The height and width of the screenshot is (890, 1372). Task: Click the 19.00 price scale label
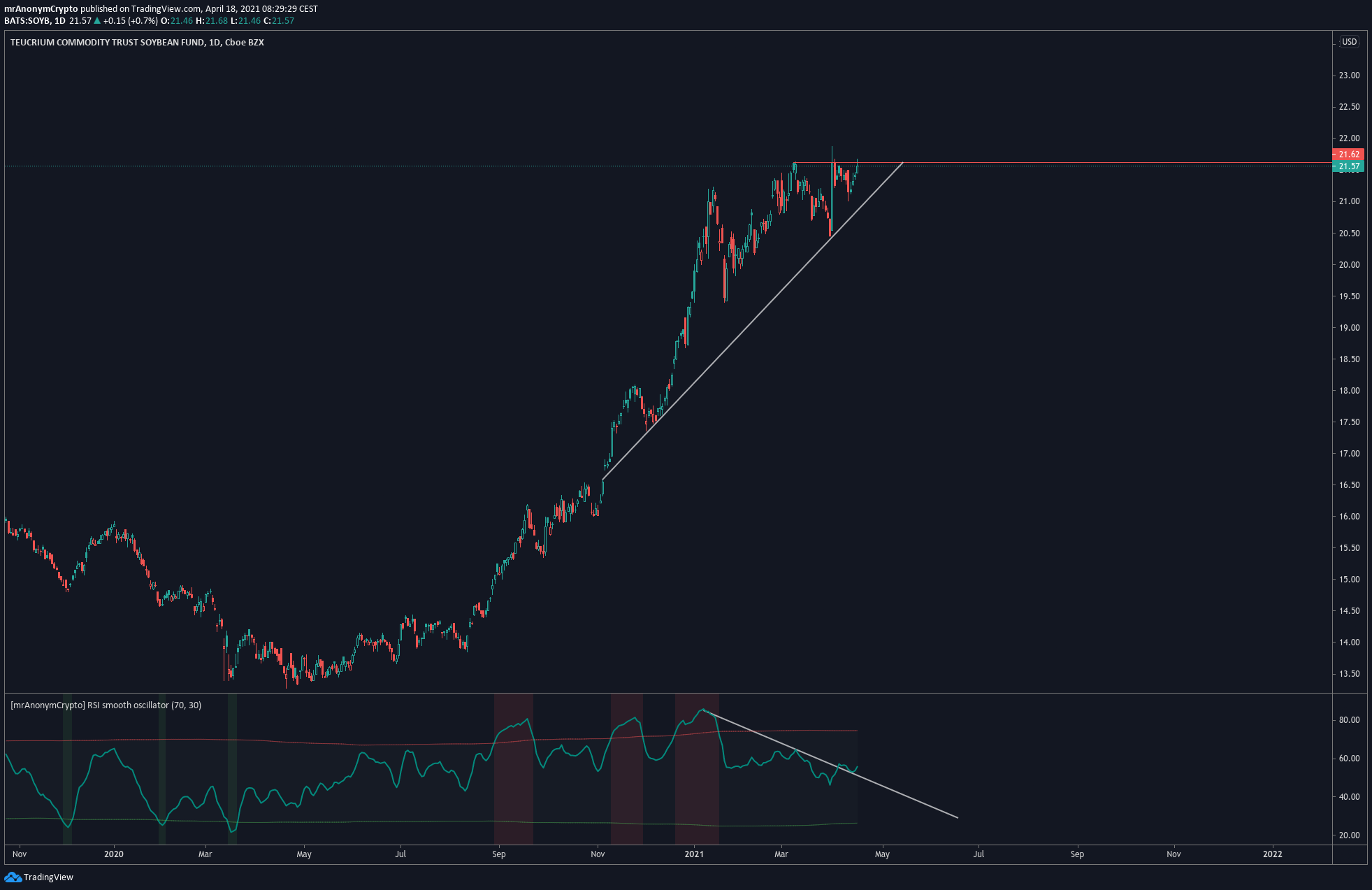1349,328
